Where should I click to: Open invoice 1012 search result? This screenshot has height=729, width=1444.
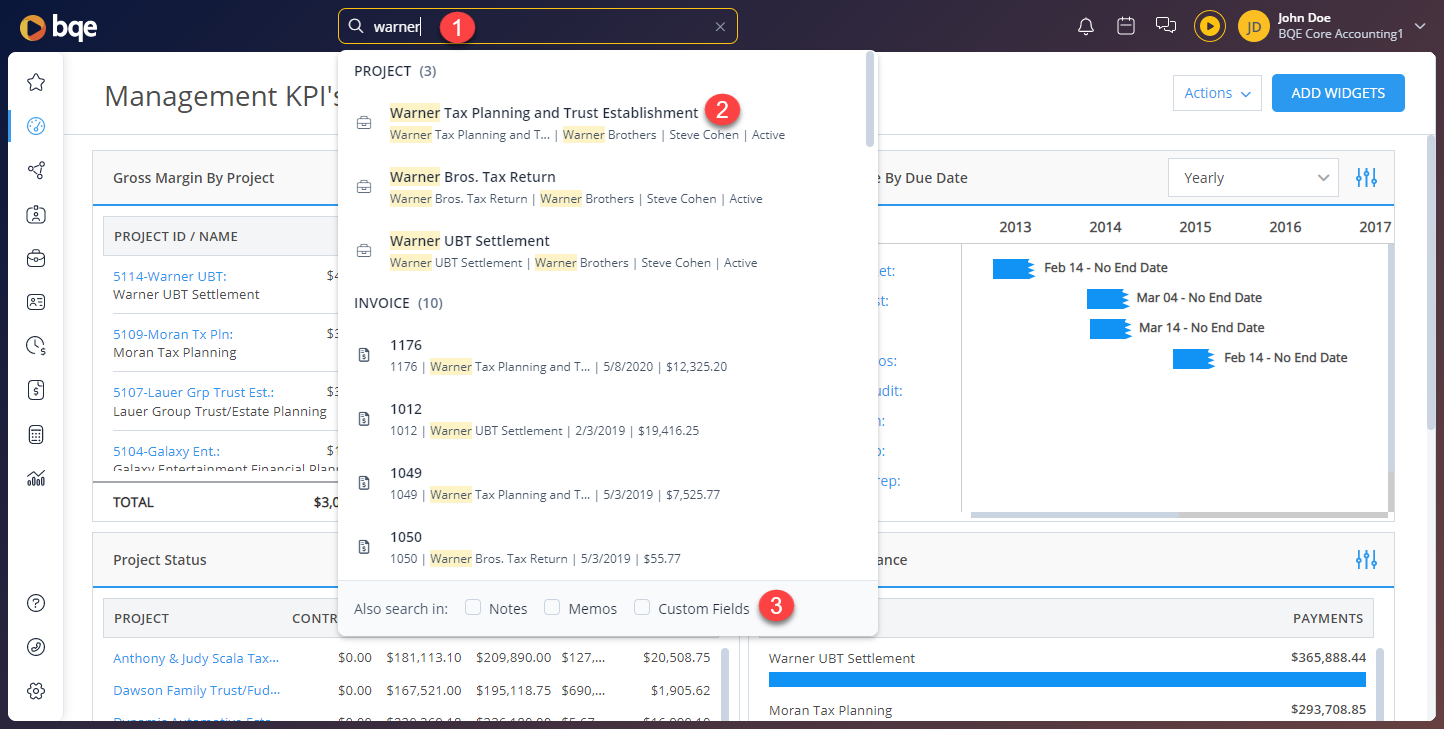[602, 419]
